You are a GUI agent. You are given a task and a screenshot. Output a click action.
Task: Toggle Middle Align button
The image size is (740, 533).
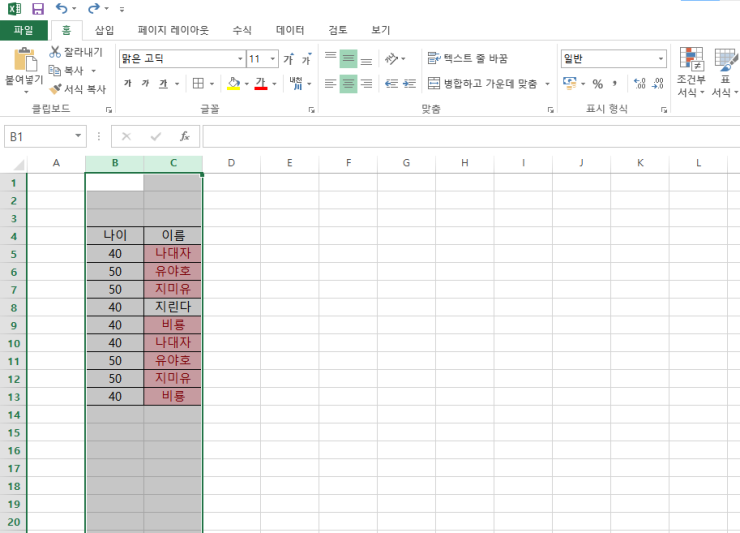point(348,59)
